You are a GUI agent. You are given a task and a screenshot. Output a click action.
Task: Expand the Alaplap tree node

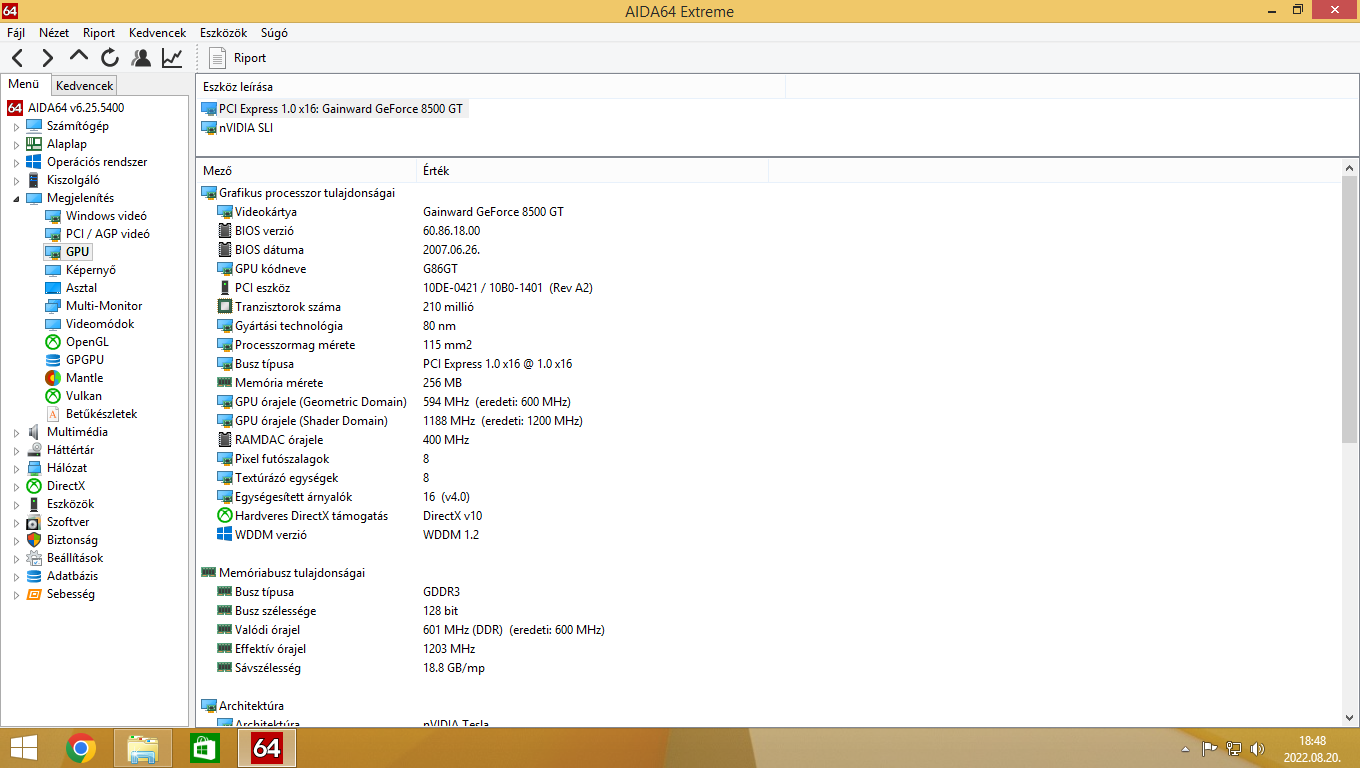(x=16, y=145)
